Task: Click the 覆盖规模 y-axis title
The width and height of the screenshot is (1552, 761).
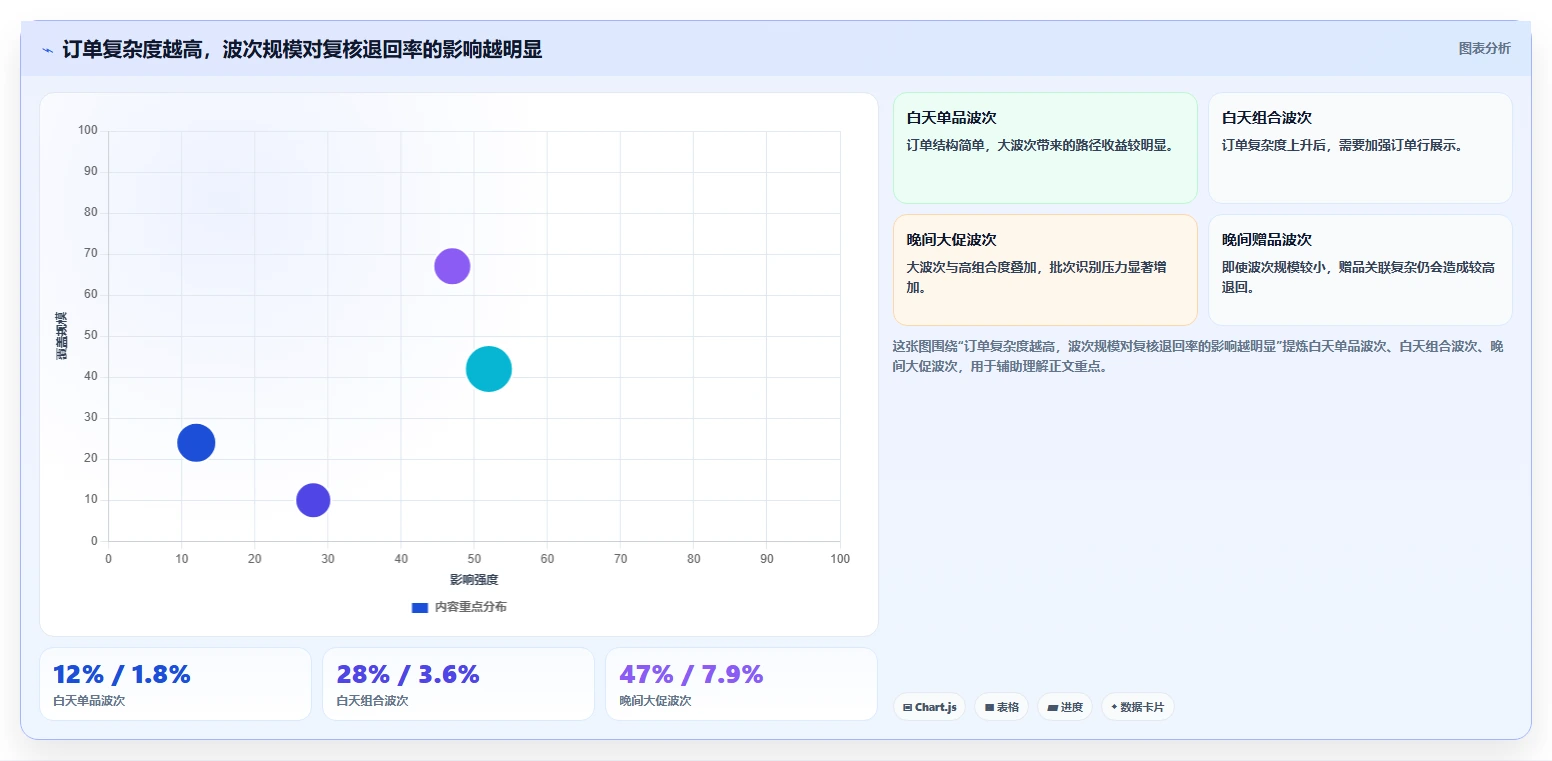Action: coord(62,336)
